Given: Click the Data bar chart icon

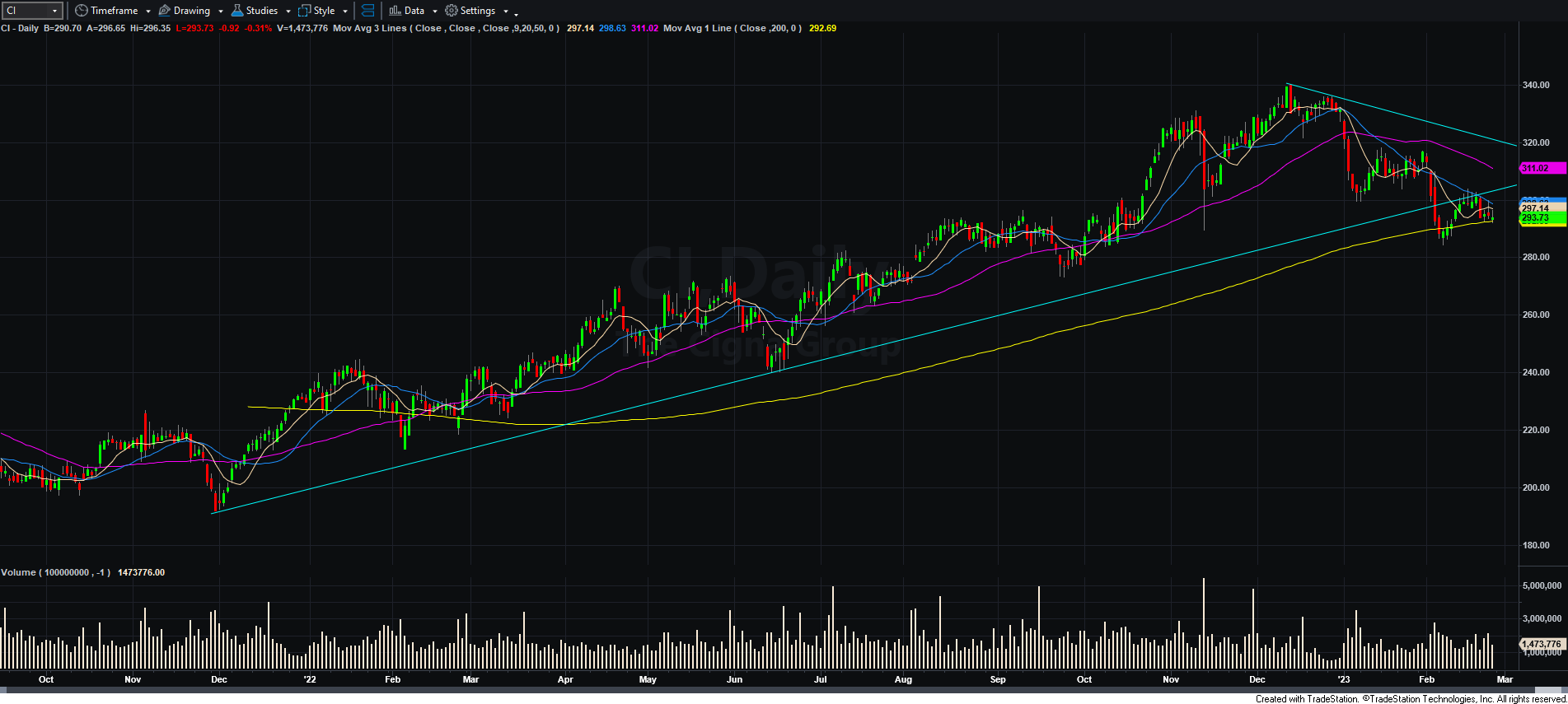Looking at the screenshot, I should [395, 11].
